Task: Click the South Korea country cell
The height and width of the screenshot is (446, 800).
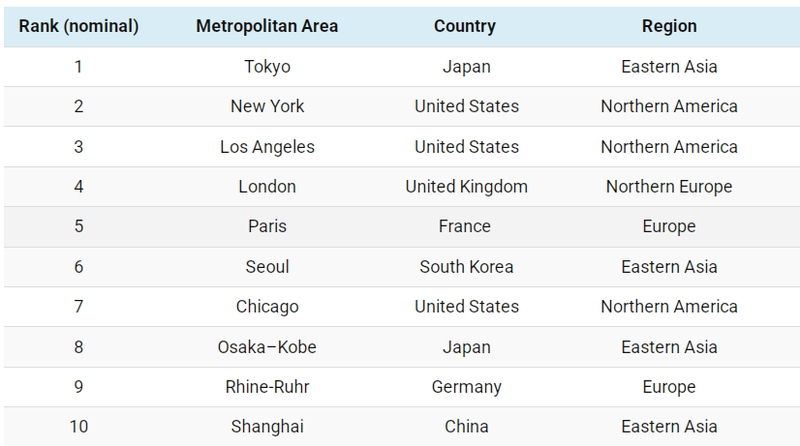Action: click(x=466, y=267)
